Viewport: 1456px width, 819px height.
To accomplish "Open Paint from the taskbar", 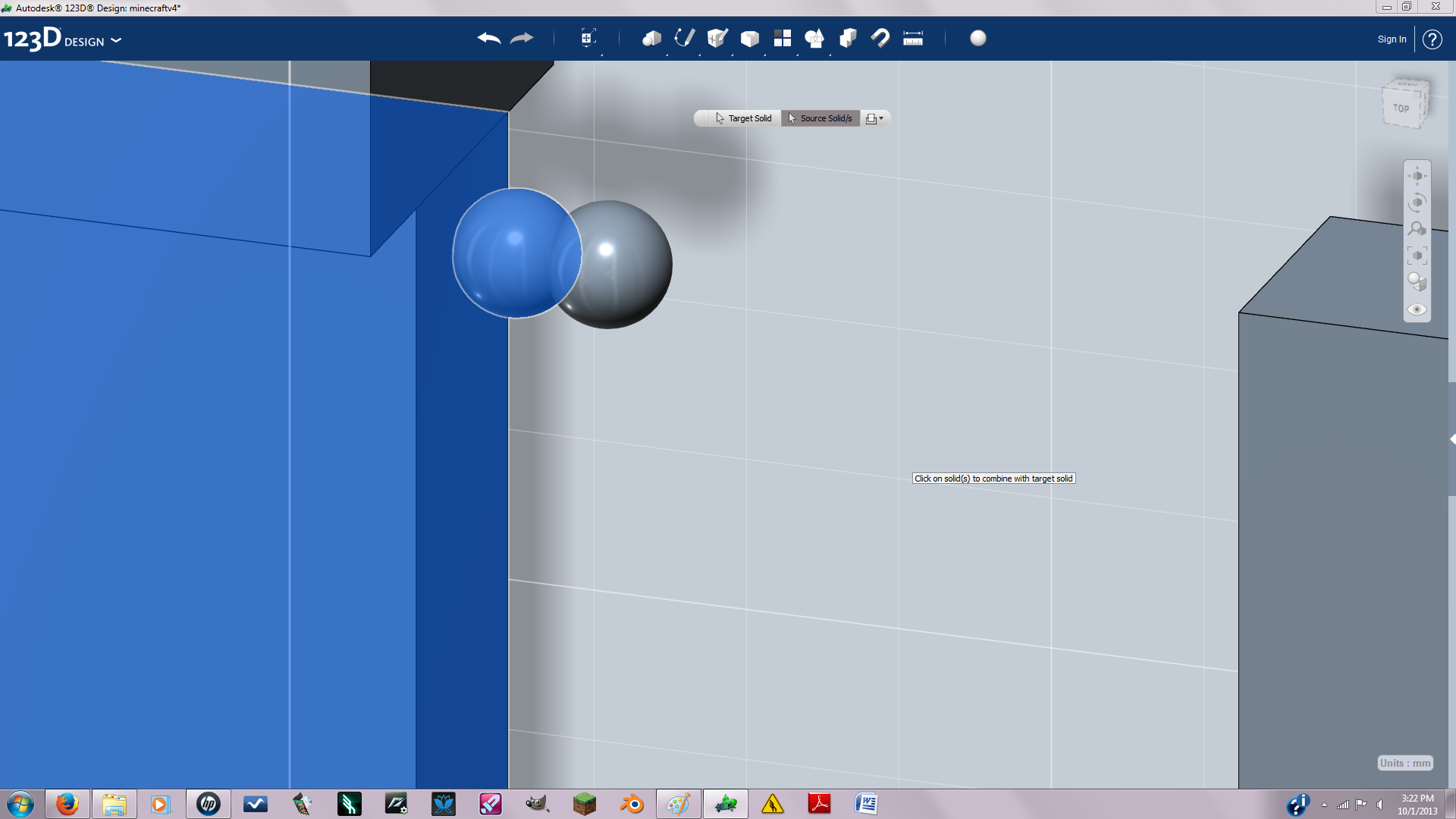I will coord(678,804).
